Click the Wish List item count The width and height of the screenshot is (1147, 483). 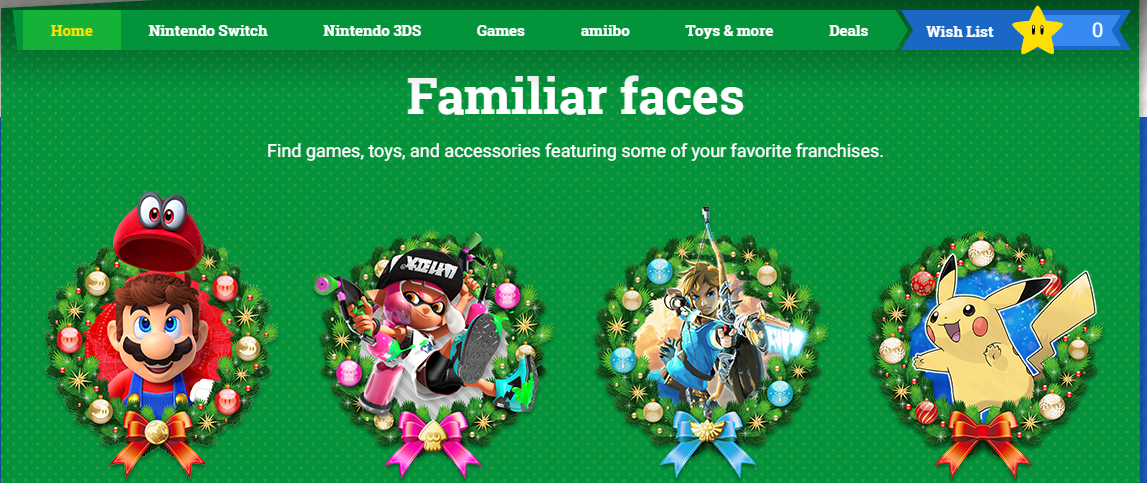1097,30
